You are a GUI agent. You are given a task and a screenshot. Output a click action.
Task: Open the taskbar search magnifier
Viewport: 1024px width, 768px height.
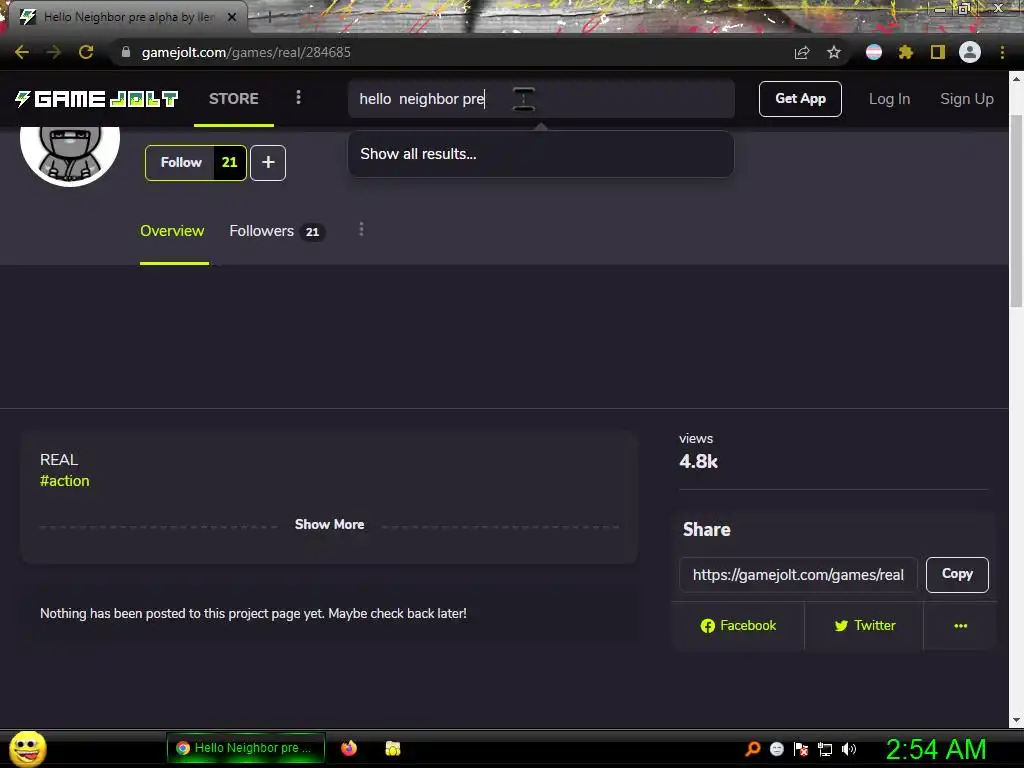click(x=752, y=748)
